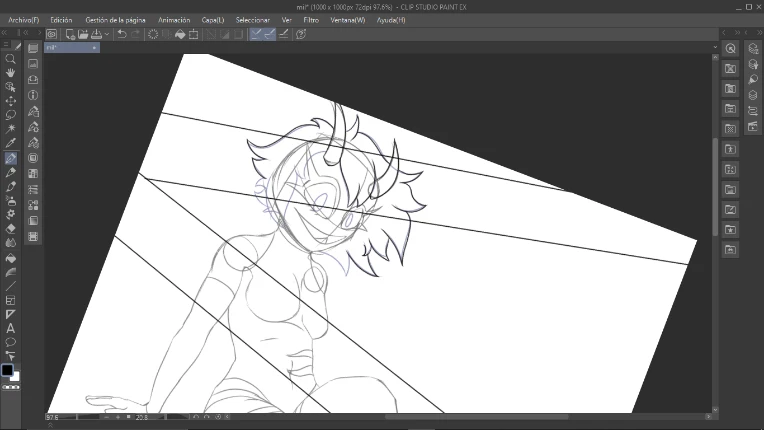Open the Animación menu
This screenshot has height=430, width=764.
(x=174, y=20)
